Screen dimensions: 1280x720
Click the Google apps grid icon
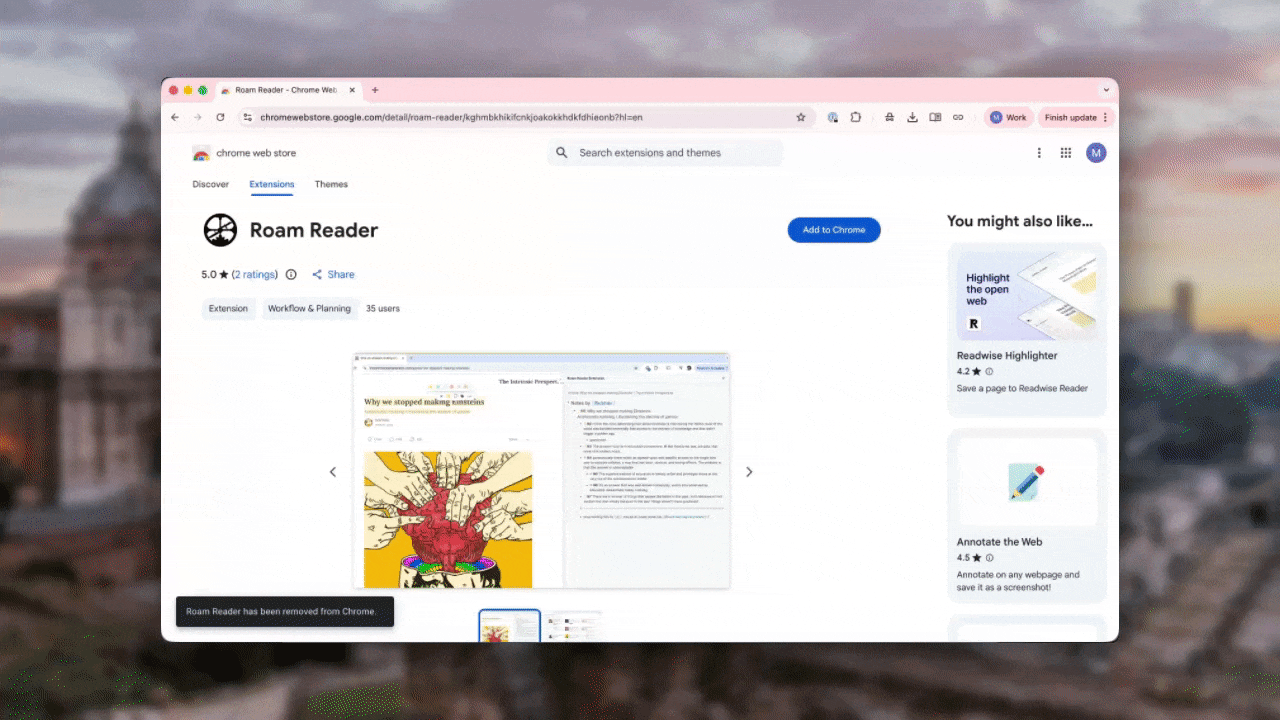[x=1066, y=153]
